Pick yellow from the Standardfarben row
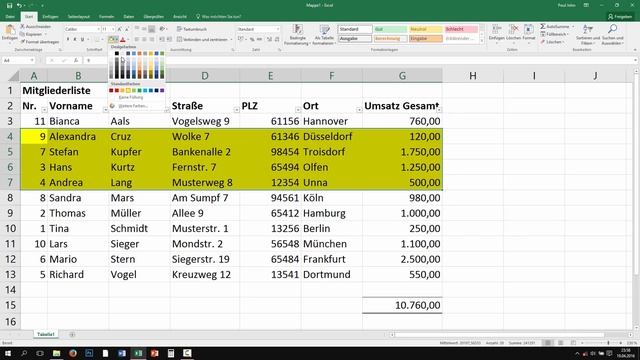 coord(128,90)
